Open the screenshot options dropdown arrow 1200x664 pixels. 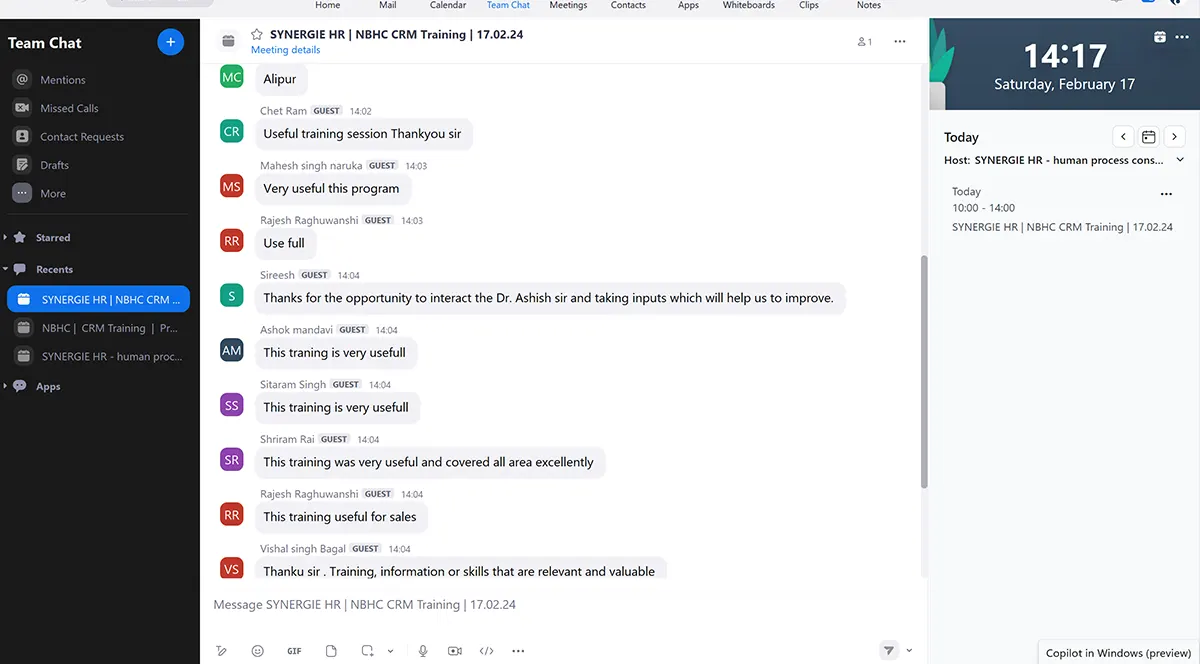pos(390,651)
